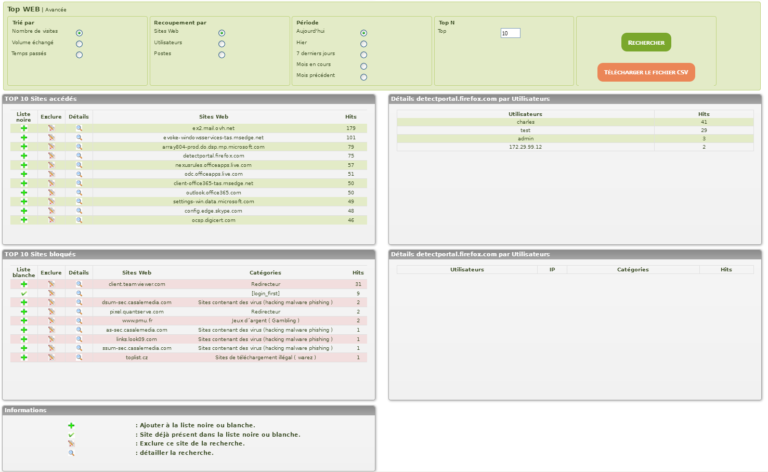768x472 pixels.
Task: Sort by Volume échangé
Action: tap(79, 43)
